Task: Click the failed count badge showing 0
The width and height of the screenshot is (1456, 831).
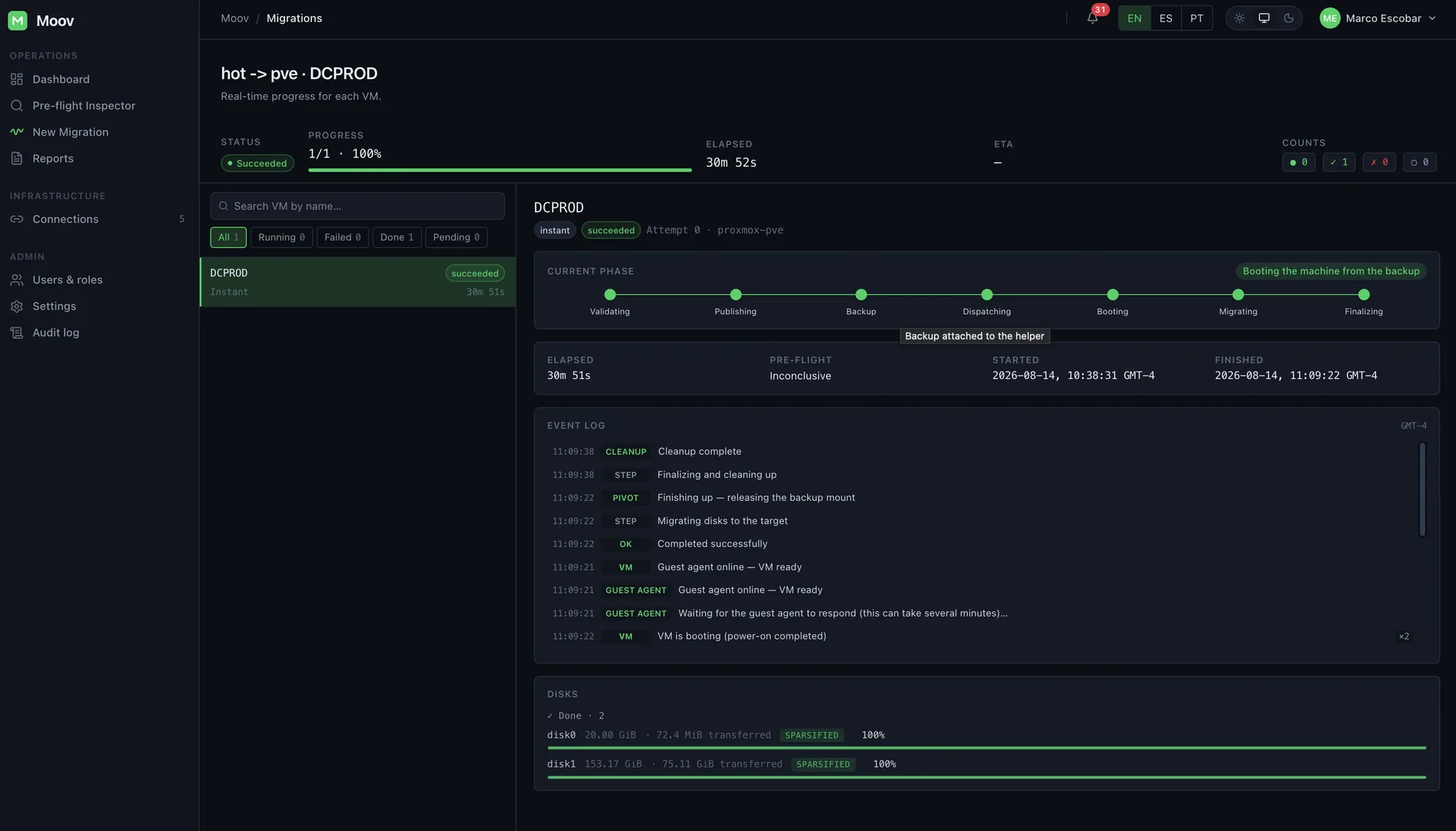Action: click(x=1379, y=162)
